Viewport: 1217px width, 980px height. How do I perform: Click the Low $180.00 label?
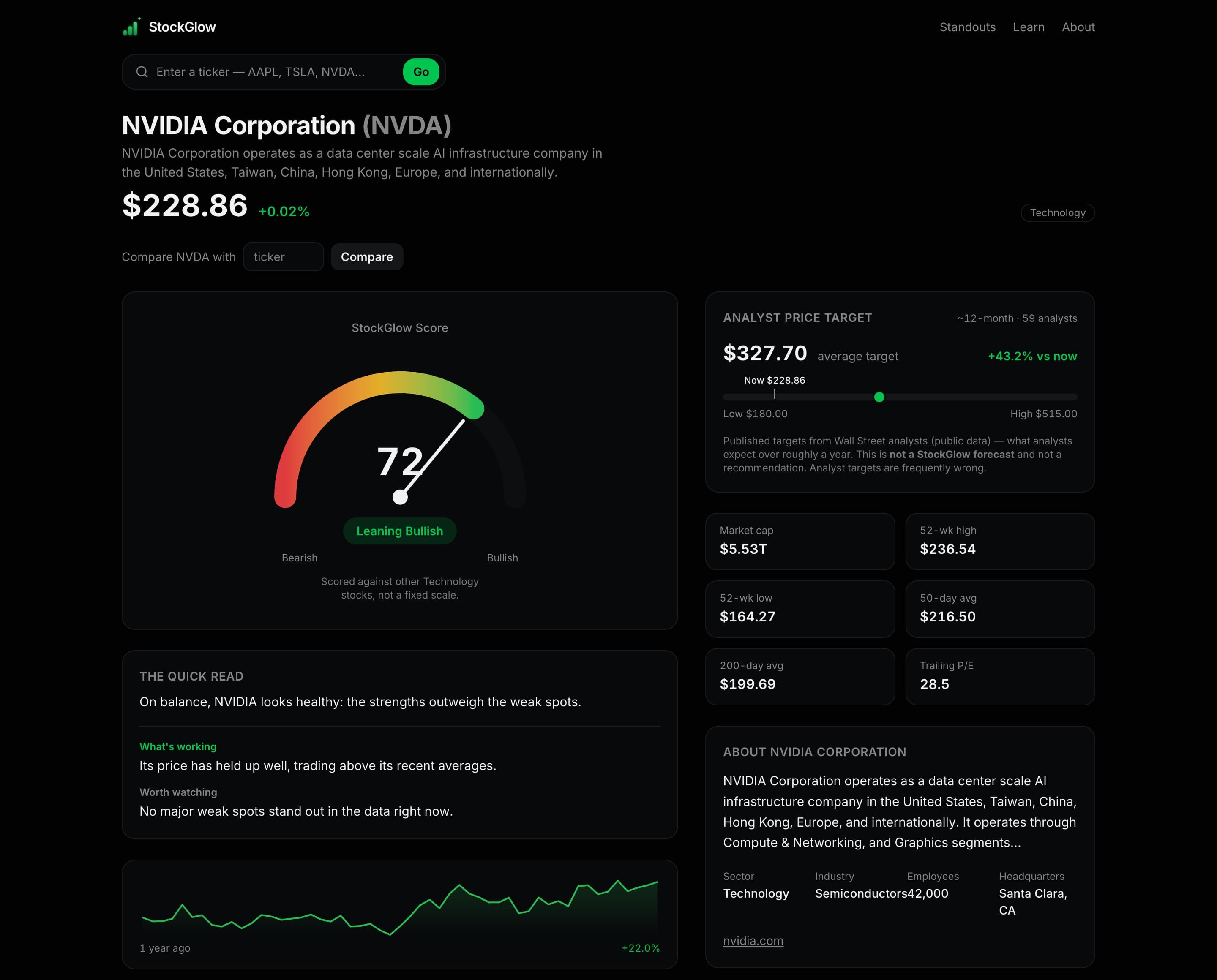[755, 414]
